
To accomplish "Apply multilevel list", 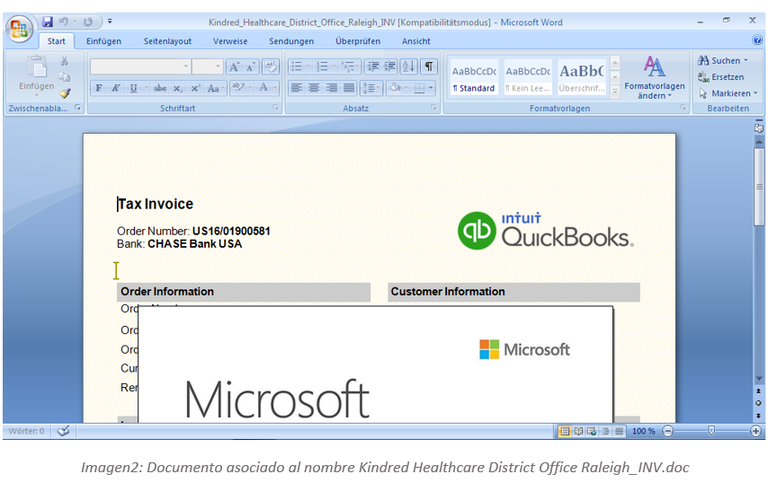I will 348,66.
